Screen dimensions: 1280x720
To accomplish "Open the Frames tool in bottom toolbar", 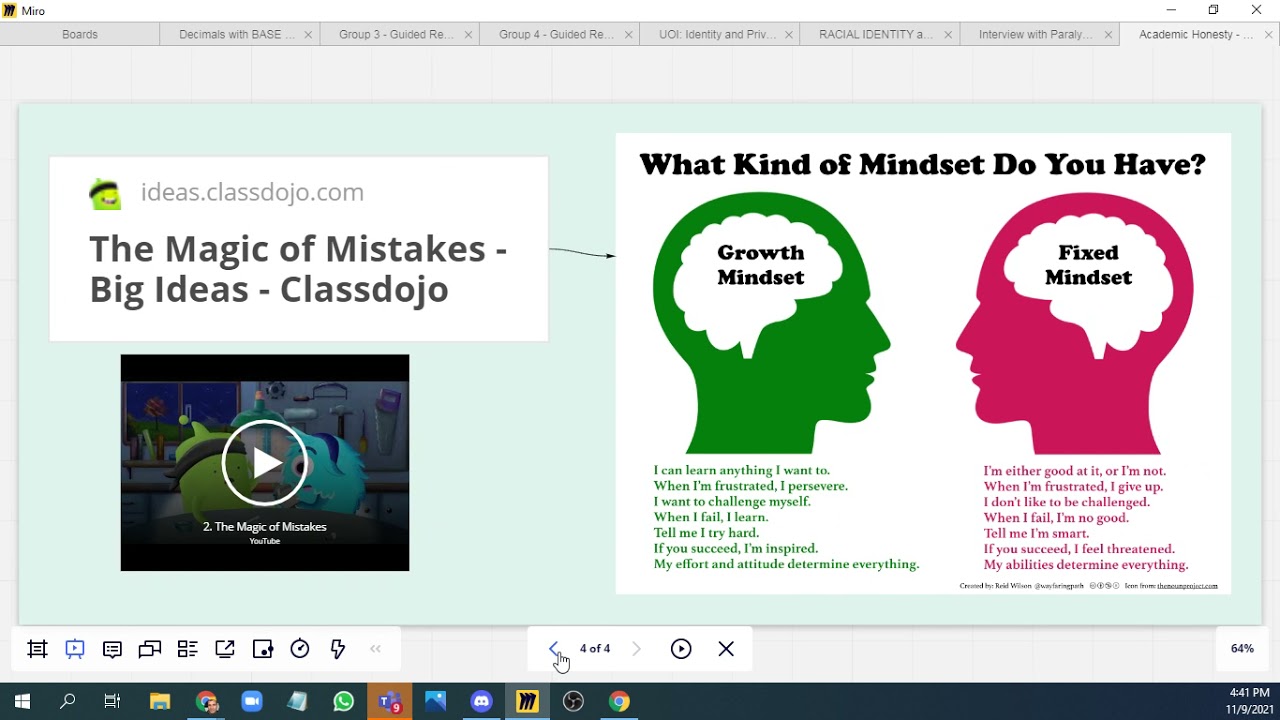I will pos(38,649).
